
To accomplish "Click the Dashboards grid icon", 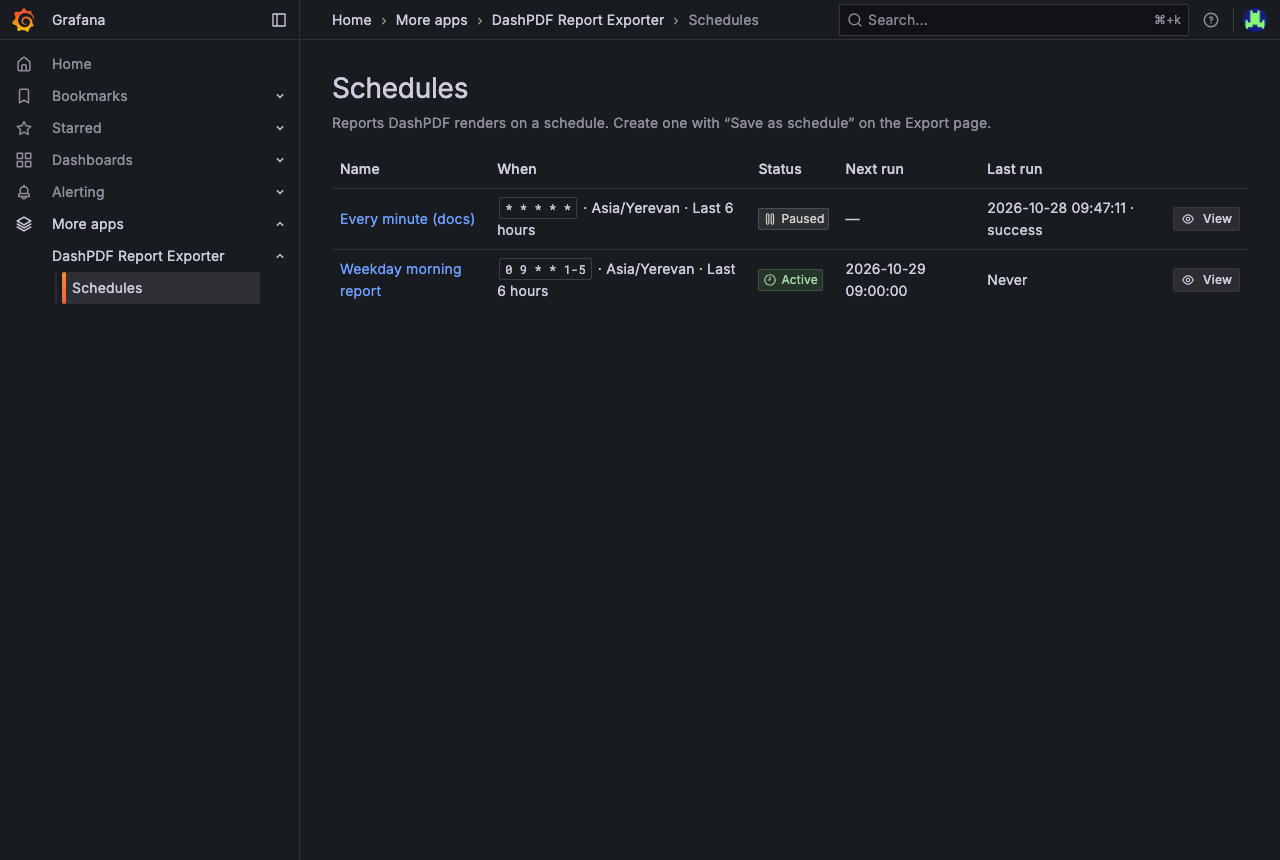I will [x=24, y=160].
